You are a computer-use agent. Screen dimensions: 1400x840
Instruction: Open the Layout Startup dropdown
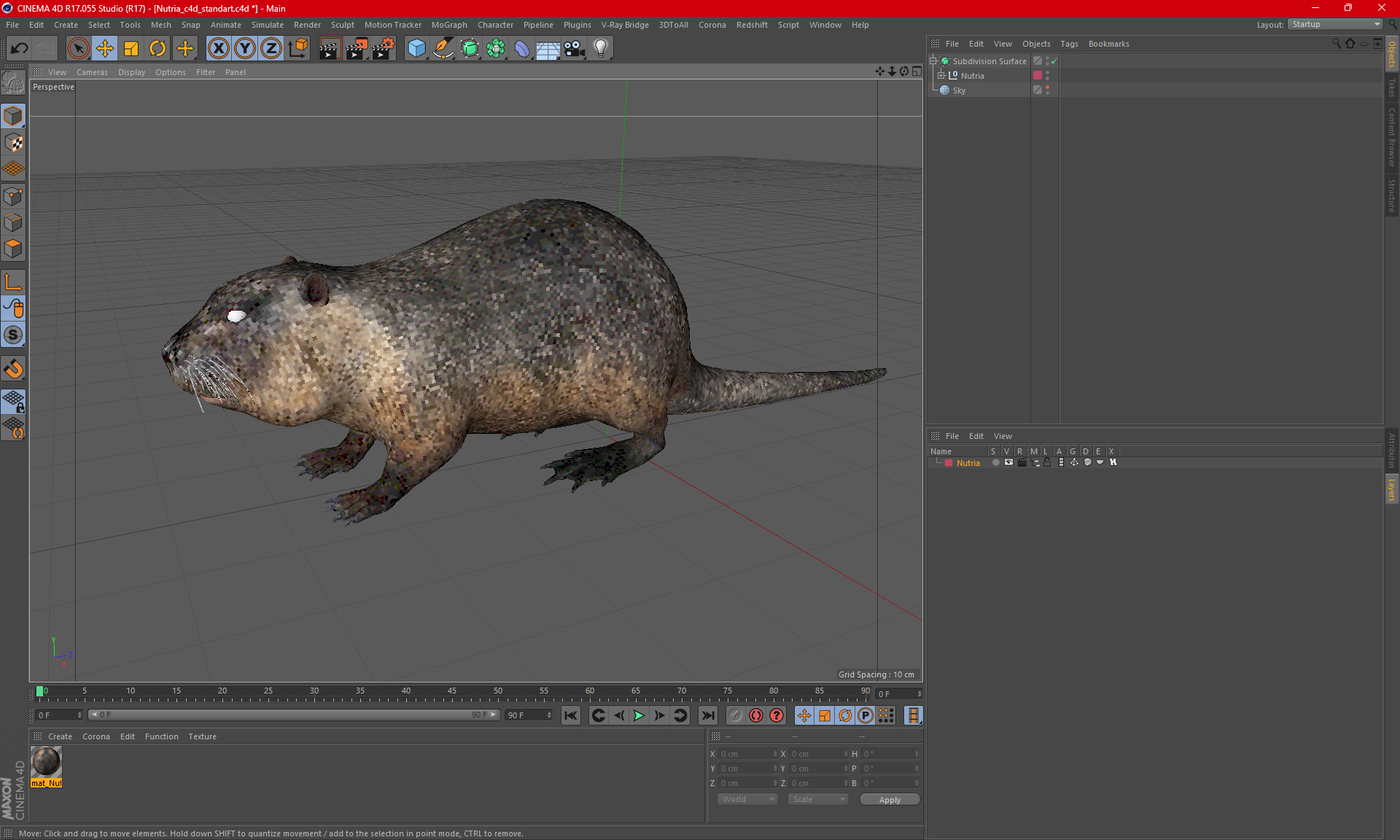click(1334, 24)
